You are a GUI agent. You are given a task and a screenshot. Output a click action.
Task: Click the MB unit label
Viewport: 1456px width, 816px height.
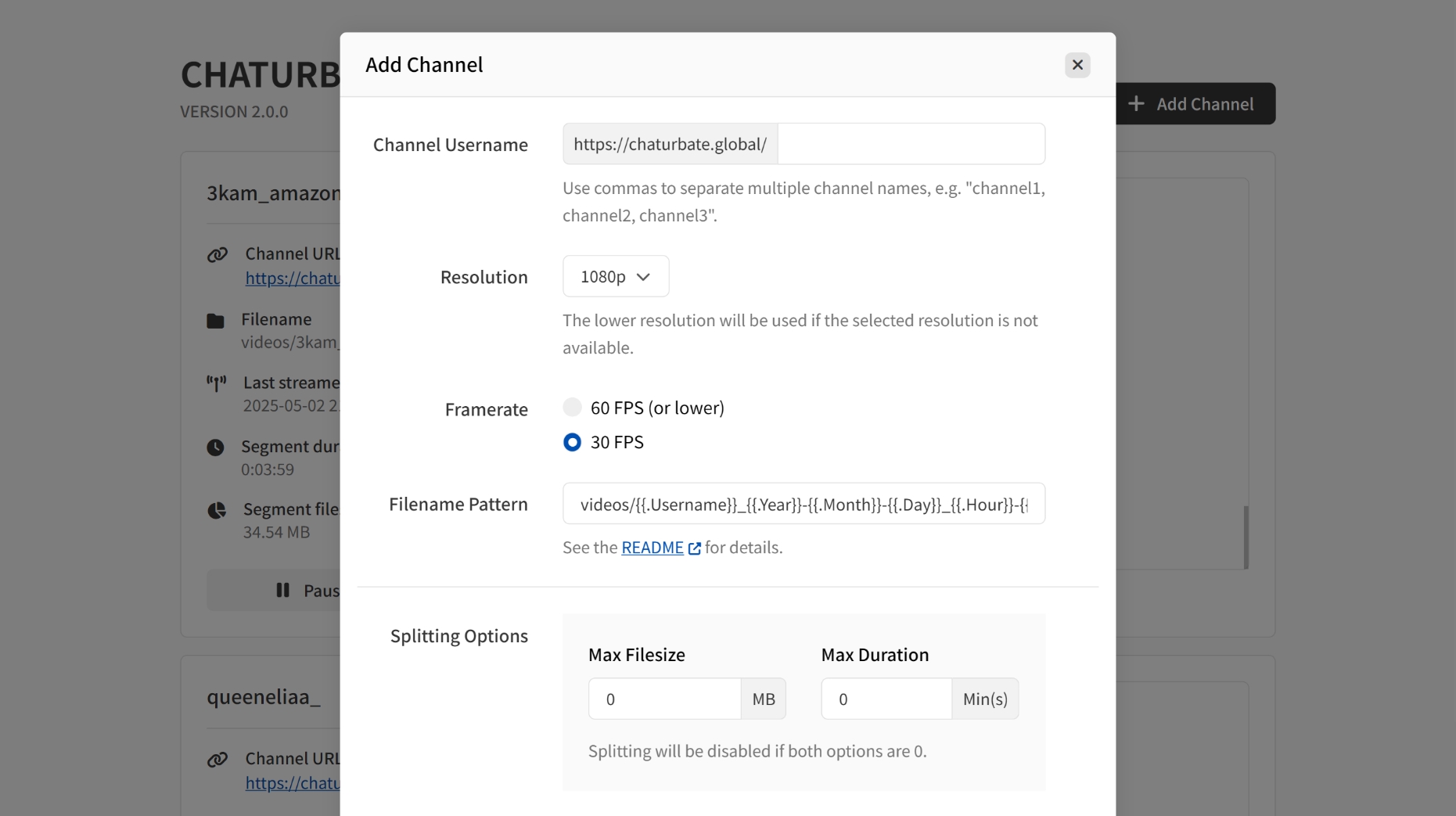[x=764, y=699]
